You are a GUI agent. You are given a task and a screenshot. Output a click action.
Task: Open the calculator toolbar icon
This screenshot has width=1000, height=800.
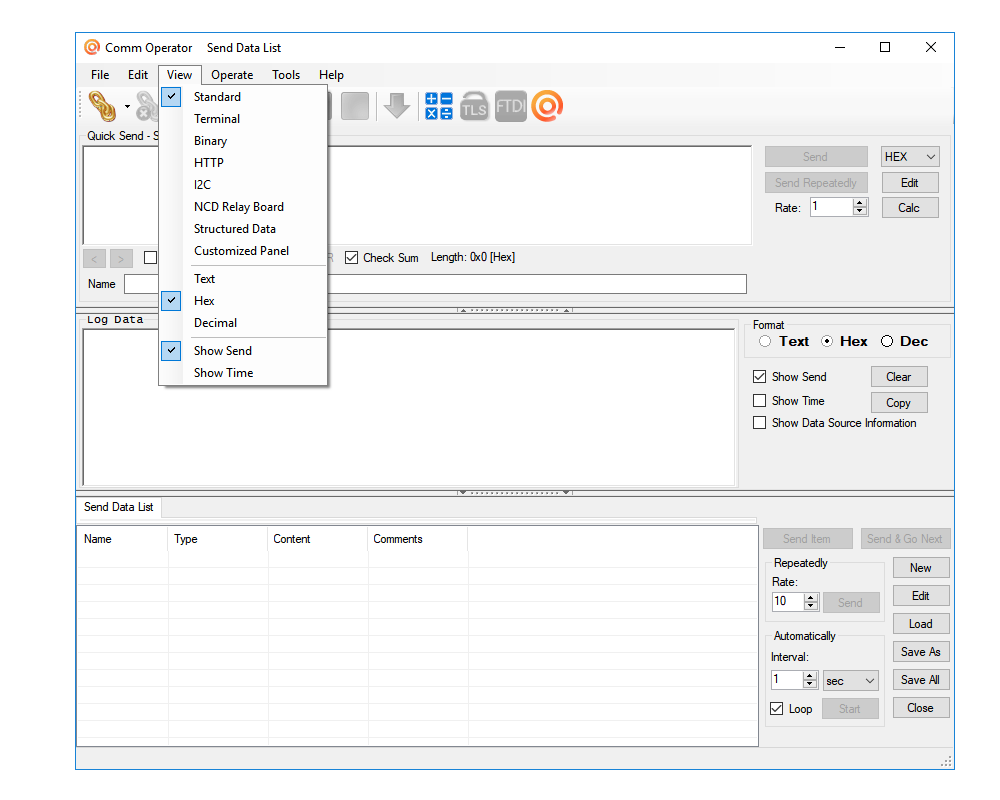click(x=439, y=106)
